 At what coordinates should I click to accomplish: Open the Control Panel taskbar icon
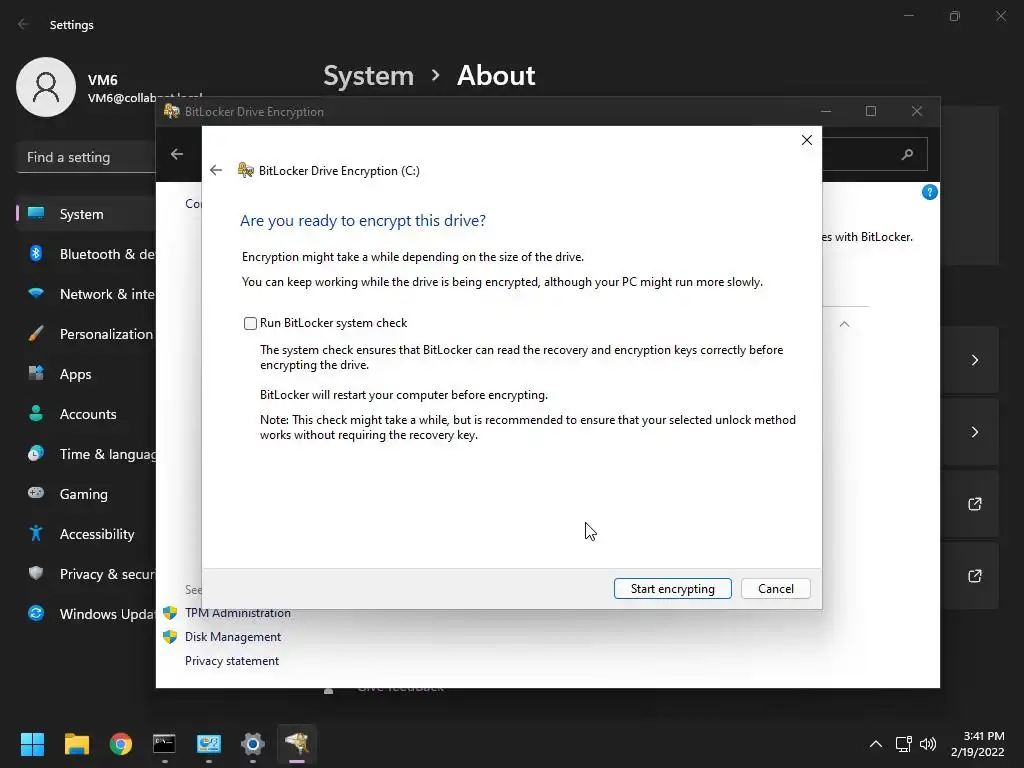[x=208, y=744]
